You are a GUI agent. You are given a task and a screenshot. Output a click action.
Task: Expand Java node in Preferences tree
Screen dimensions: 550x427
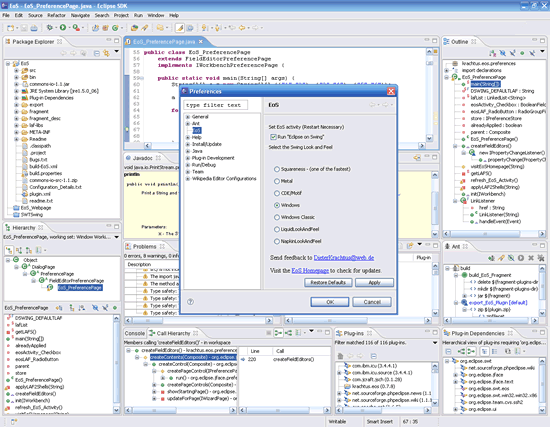point(188,151)
